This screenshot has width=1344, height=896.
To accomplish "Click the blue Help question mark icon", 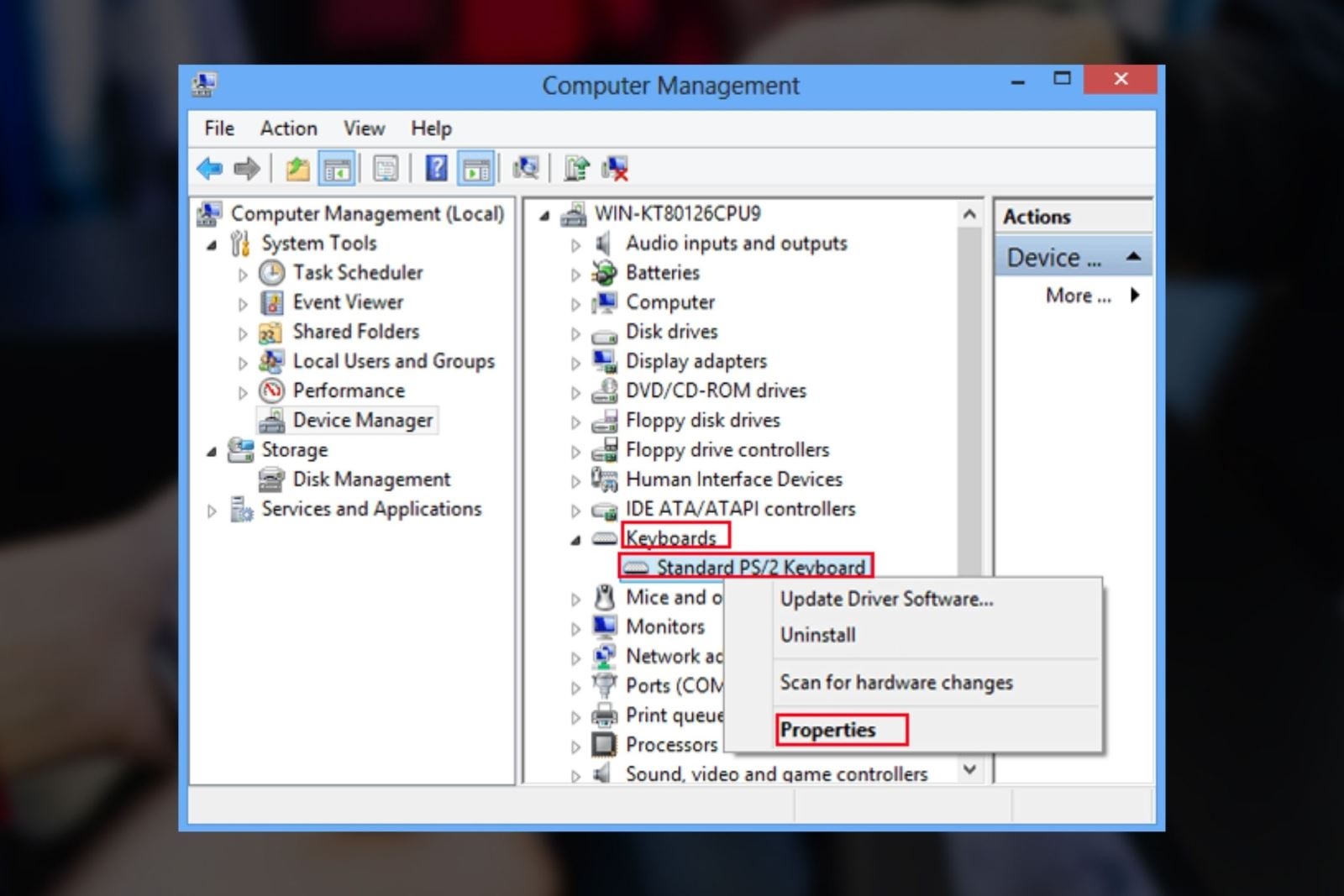I will point(436,168).
